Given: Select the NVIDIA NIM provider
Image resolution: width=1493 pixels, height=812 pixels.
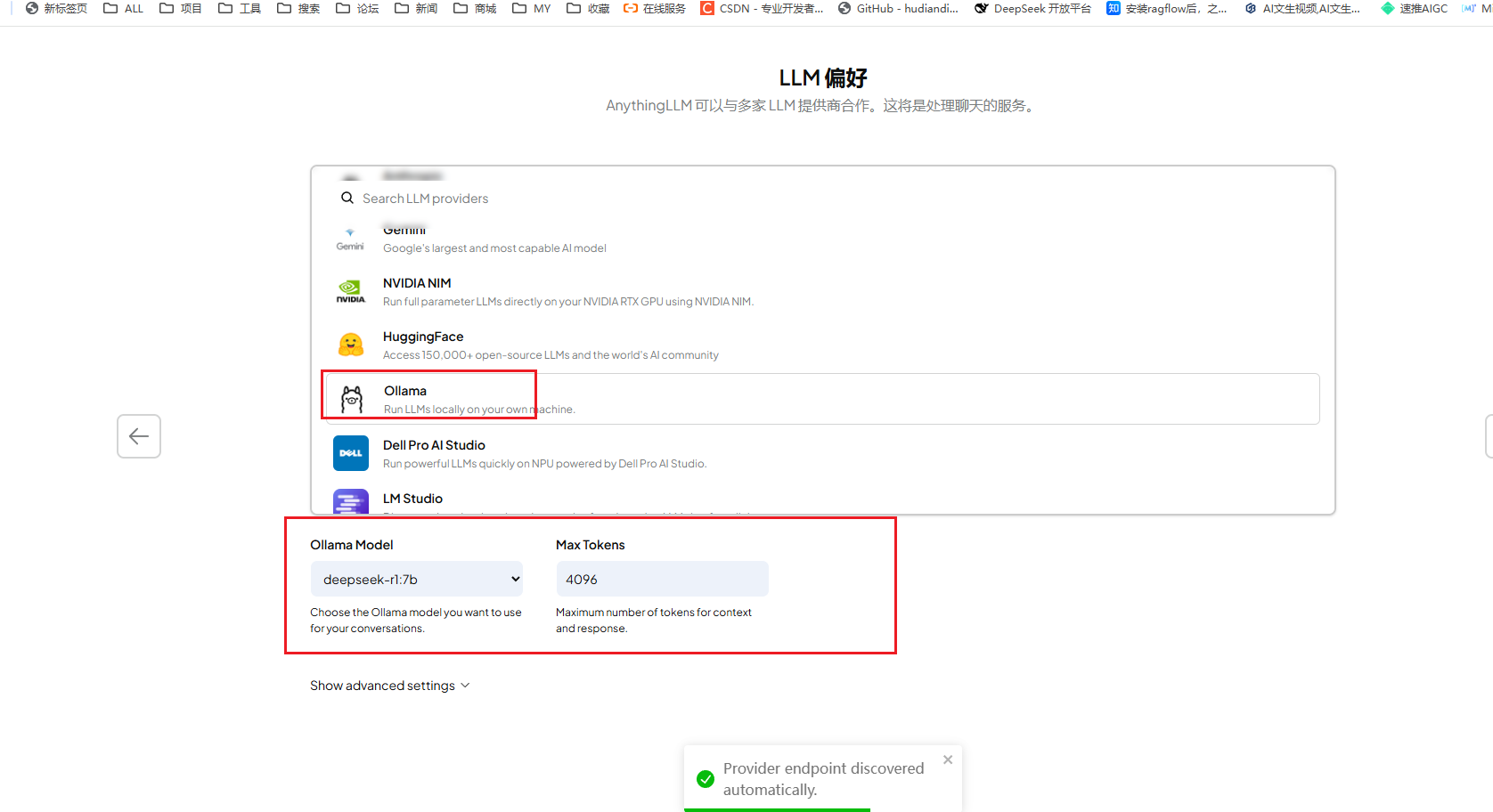Looking at the screenshot, I should [823, 291].
